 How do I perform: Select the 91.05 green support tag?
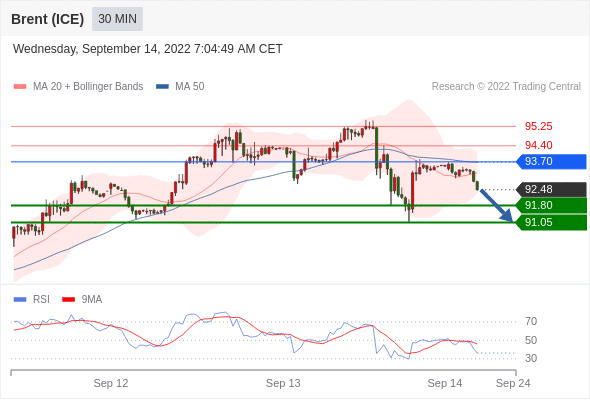pos(551,222)
